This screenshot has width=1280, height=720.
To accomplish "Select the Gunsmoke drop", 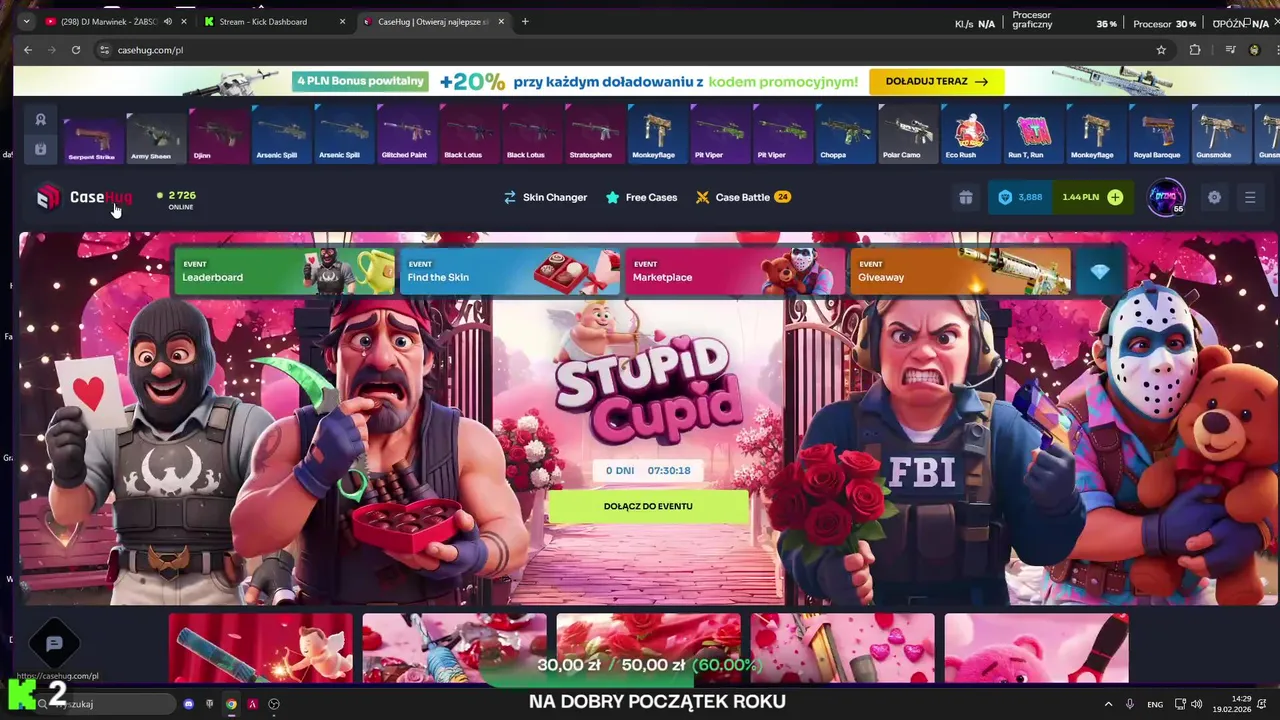I will 1221,136.
